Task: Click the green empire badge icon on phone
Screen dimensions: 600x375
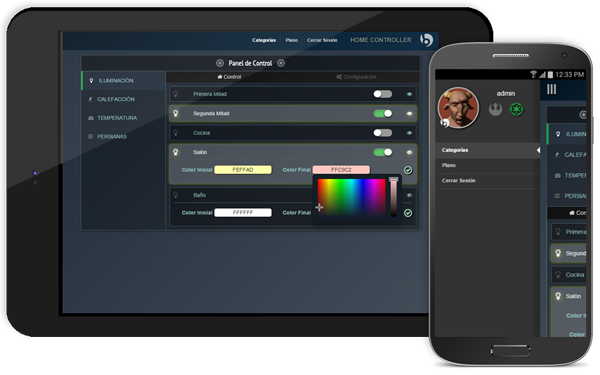Action: click(517, 110)
